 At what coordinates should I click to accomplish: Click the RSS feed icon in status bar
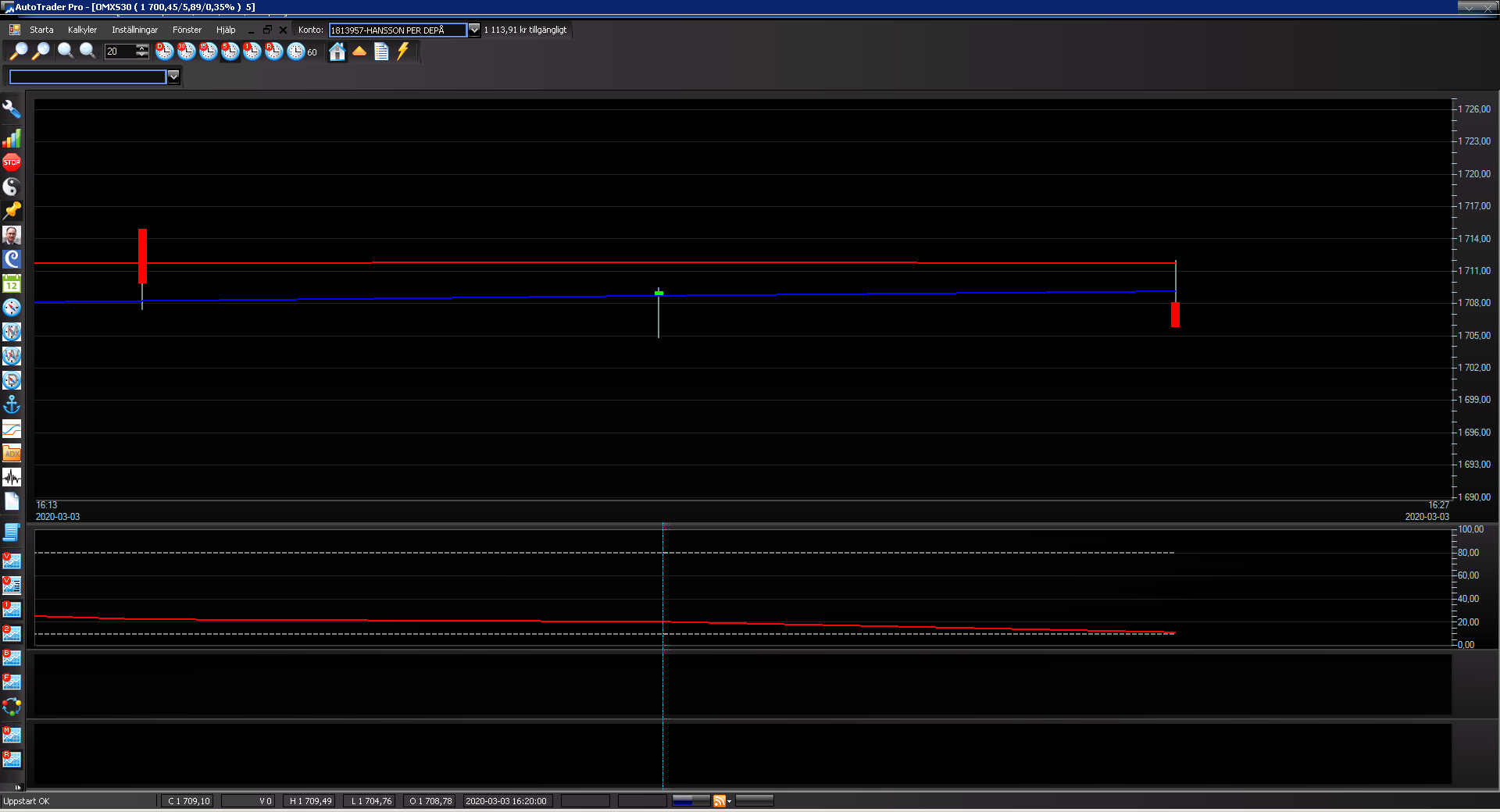coord(720,801)
